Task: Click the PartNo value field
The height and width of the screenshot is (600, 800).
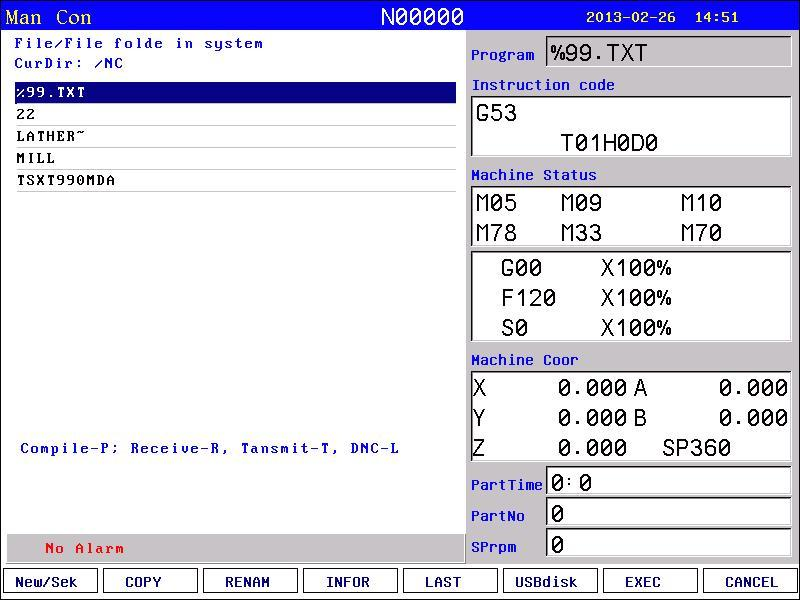Action: coord(668,512)
